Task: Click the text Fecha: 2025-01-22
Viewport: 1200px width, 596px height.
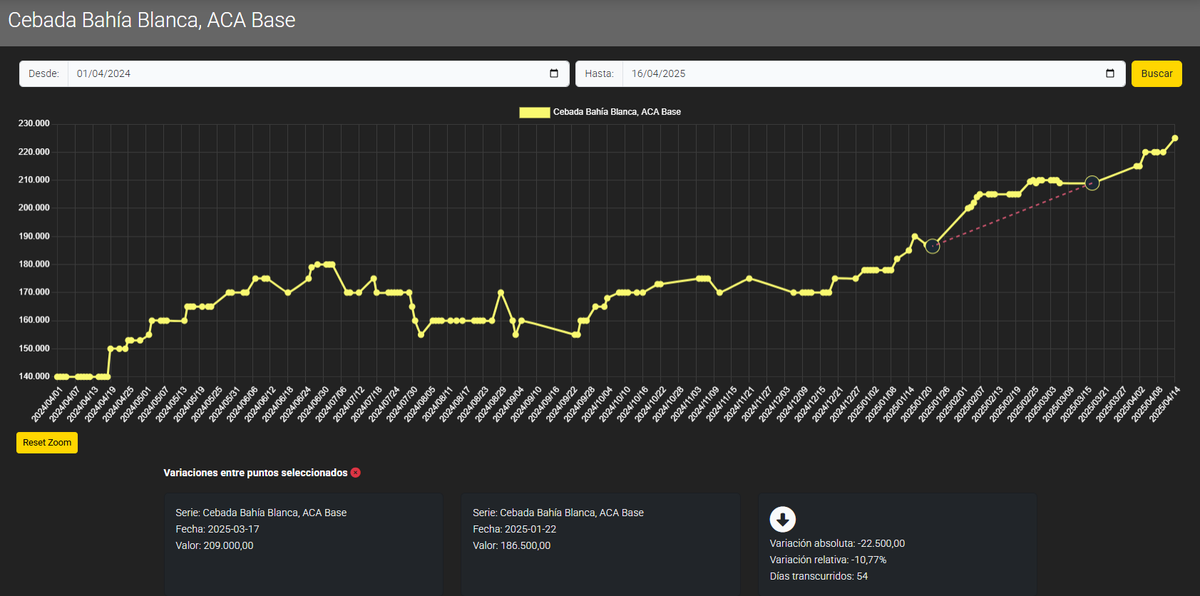Action: pos(514,529)
